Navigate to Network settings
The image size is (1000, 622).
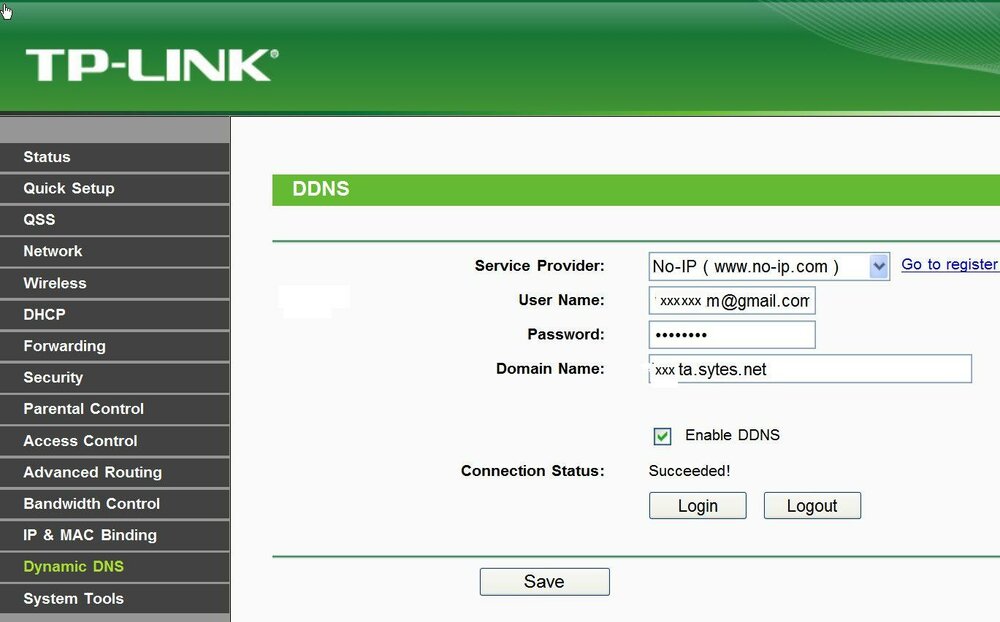(x=51, y=251)
